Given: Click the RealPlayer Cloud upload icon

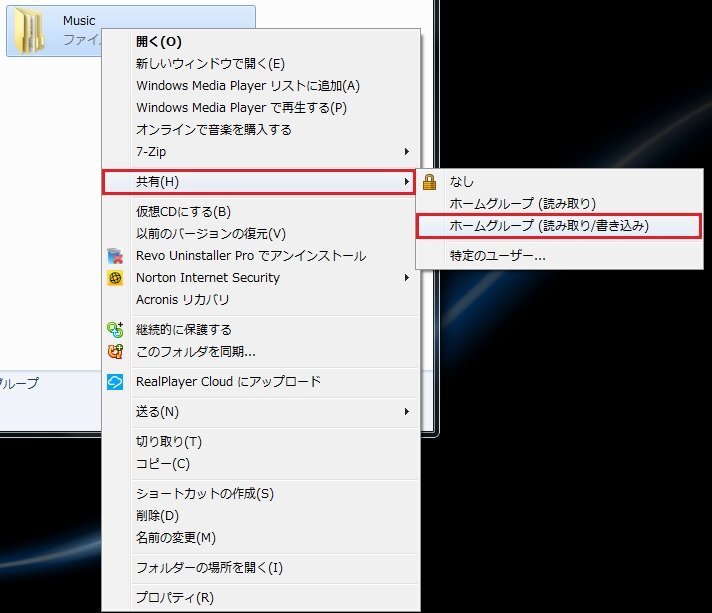Looking at the screenshot, I should (x=115, y=382).
